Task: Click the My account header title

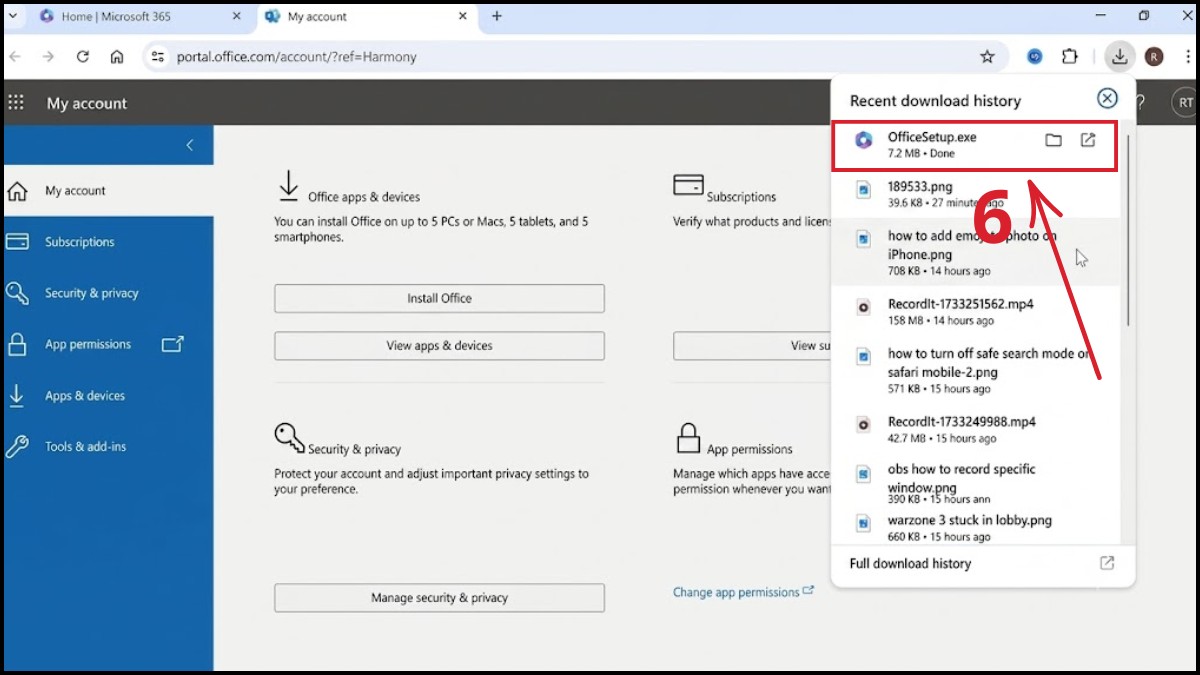Action: pyautogui.click(x=87, y=103)
